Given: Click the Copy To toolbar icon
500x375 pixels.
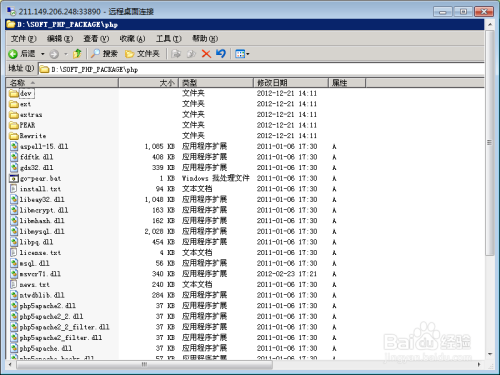Looking at the screenshot, I should (191, 54).
